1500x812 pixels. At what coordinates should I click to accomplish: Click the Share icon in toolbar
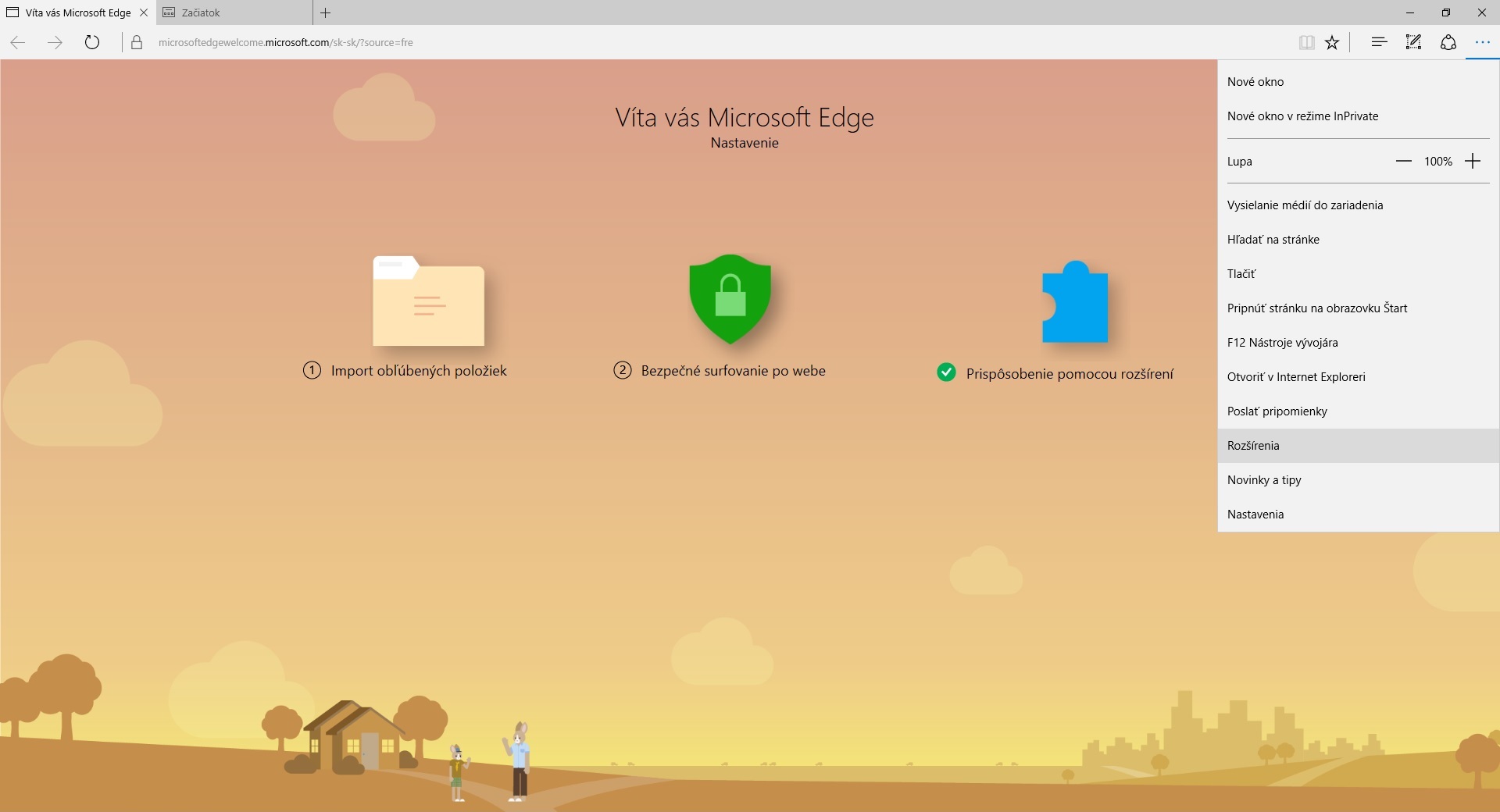pos(1448,42)
